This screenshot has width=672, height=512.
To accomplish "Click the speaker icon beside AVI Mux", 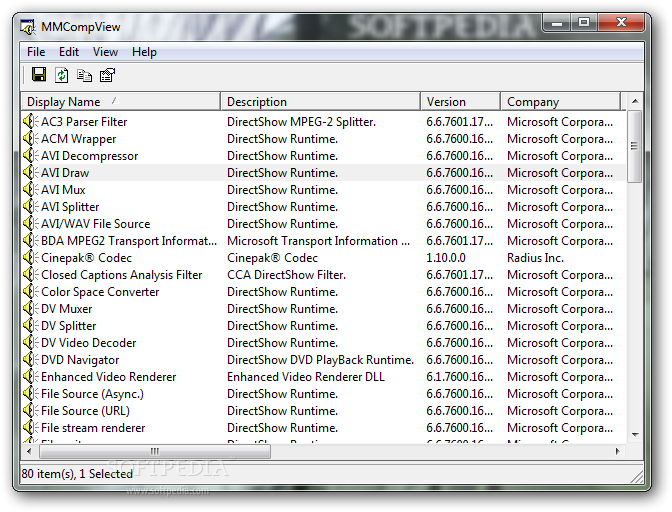I will tap(31, 190).
